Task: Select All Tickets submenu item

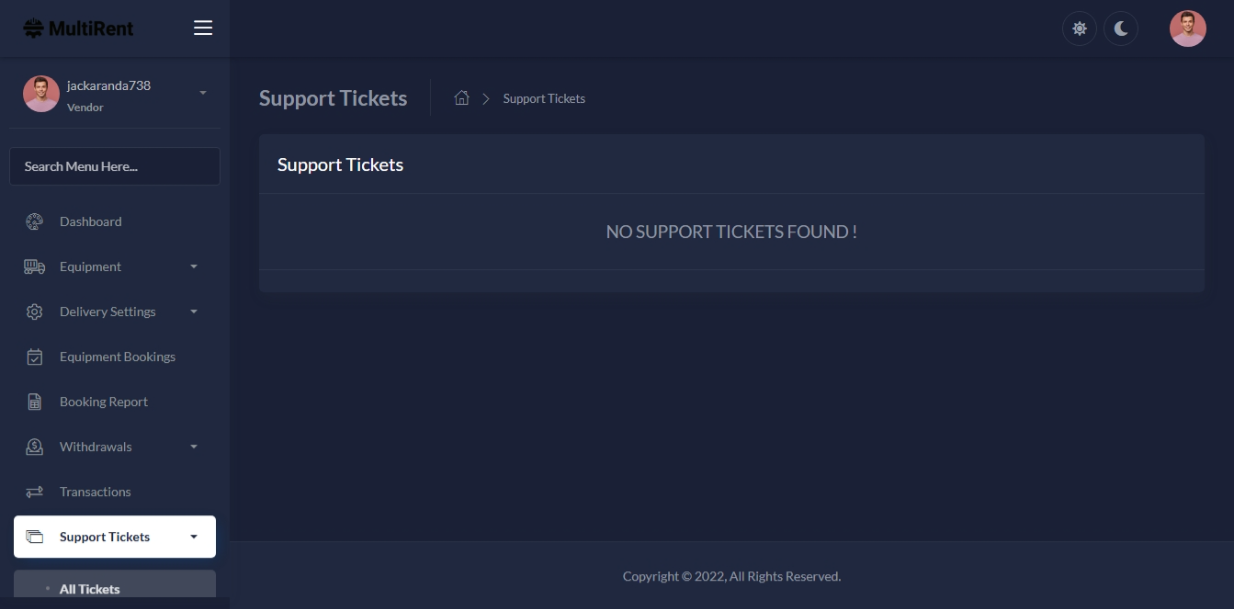Action: tap(90, 589)
